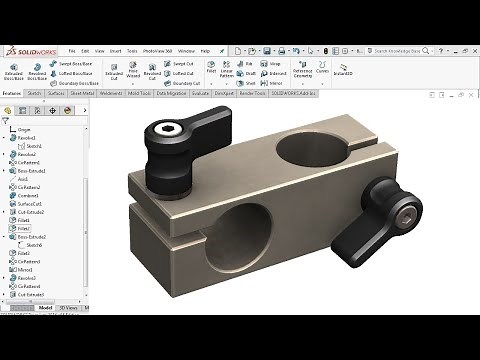480x360 pixels.
Task: Expand the Revolve3 feature node
Action: coord(4,278)
